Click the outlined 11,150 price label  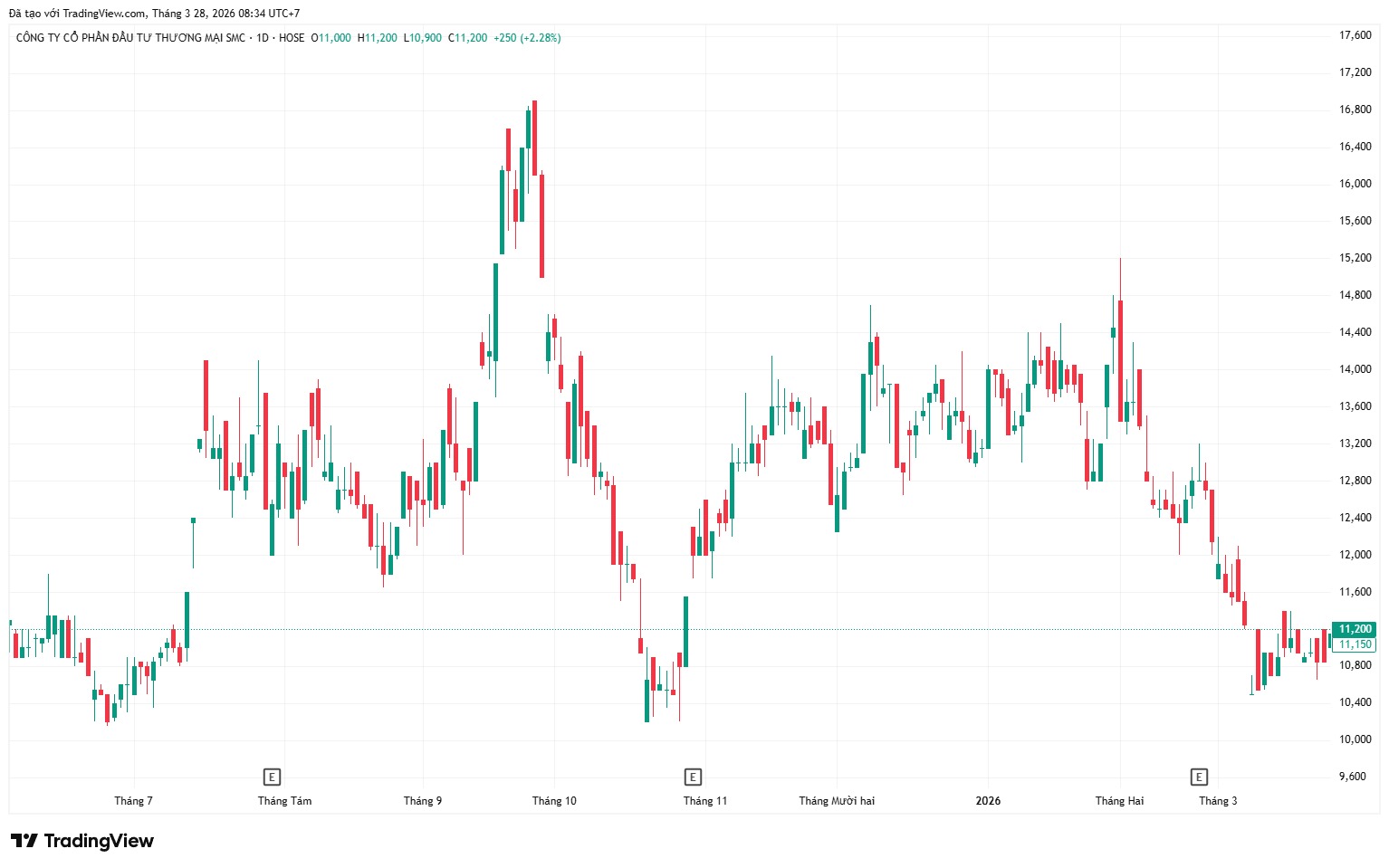1355,644
